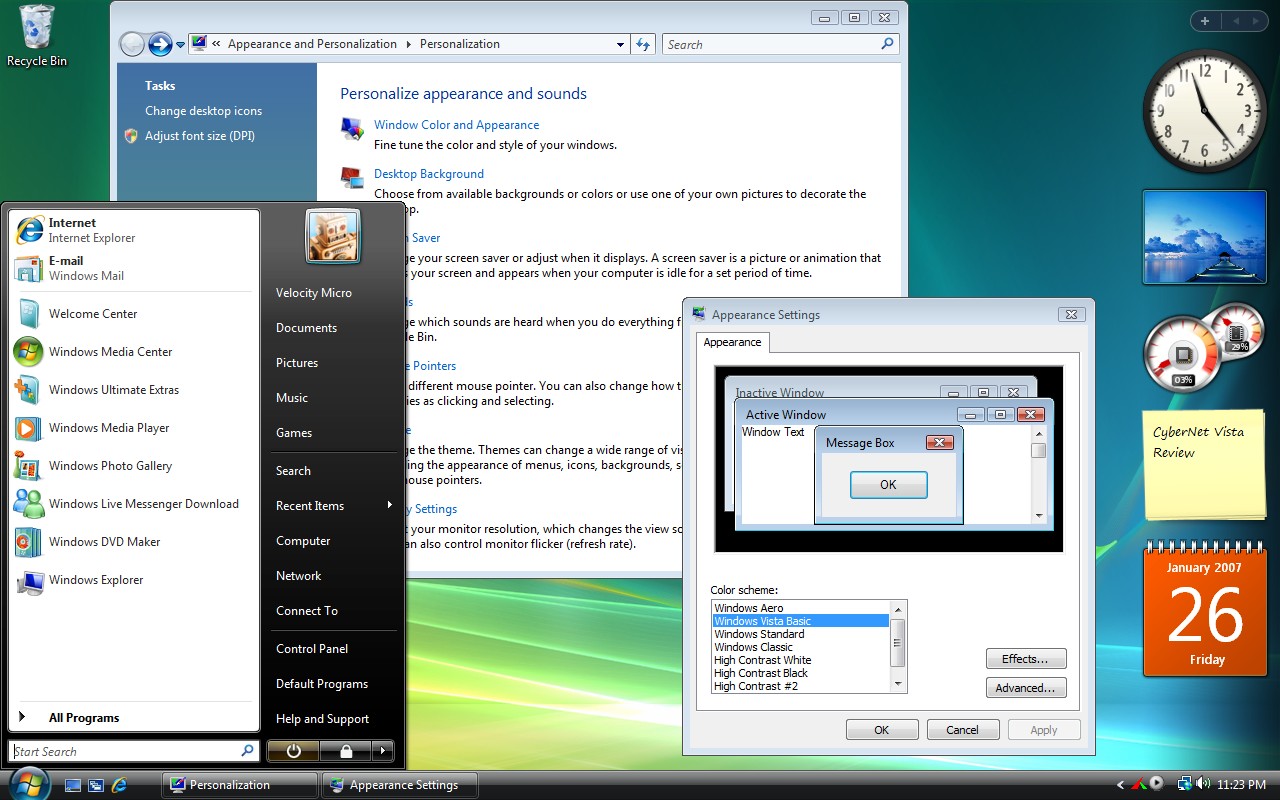
Task: Open Games from Start menu
Action: click(x=294, y=433)
